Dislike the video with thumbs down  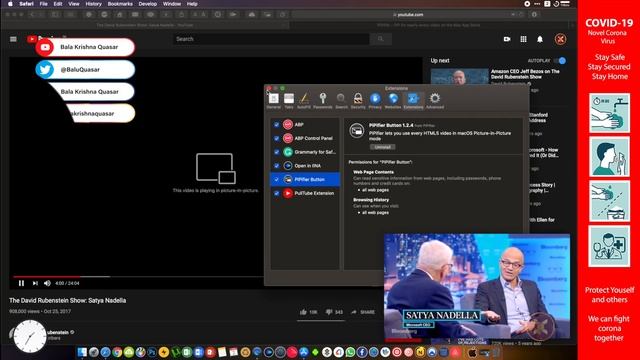click(x=334, y=312)
